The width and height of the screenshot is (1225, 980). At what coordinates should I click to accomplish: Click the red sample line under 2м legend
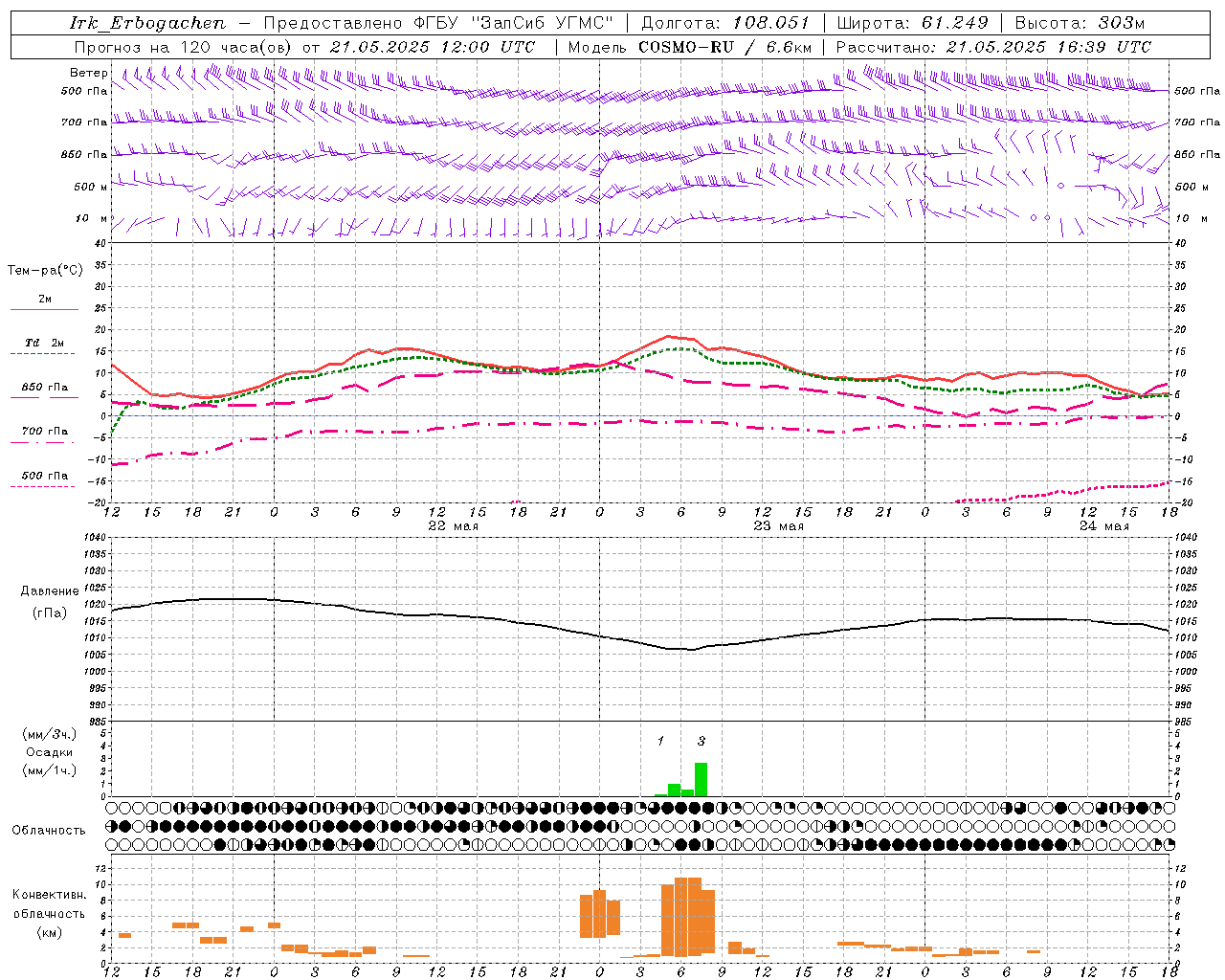[x=45, y=310]
